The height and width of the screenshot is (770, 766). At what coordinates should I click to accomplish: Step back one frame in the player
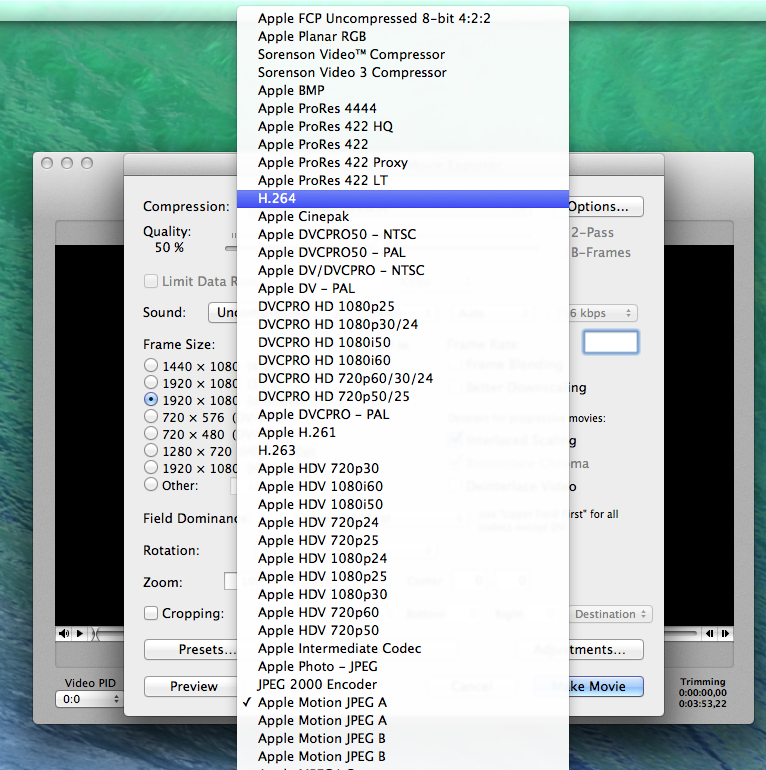pos(709,633)
